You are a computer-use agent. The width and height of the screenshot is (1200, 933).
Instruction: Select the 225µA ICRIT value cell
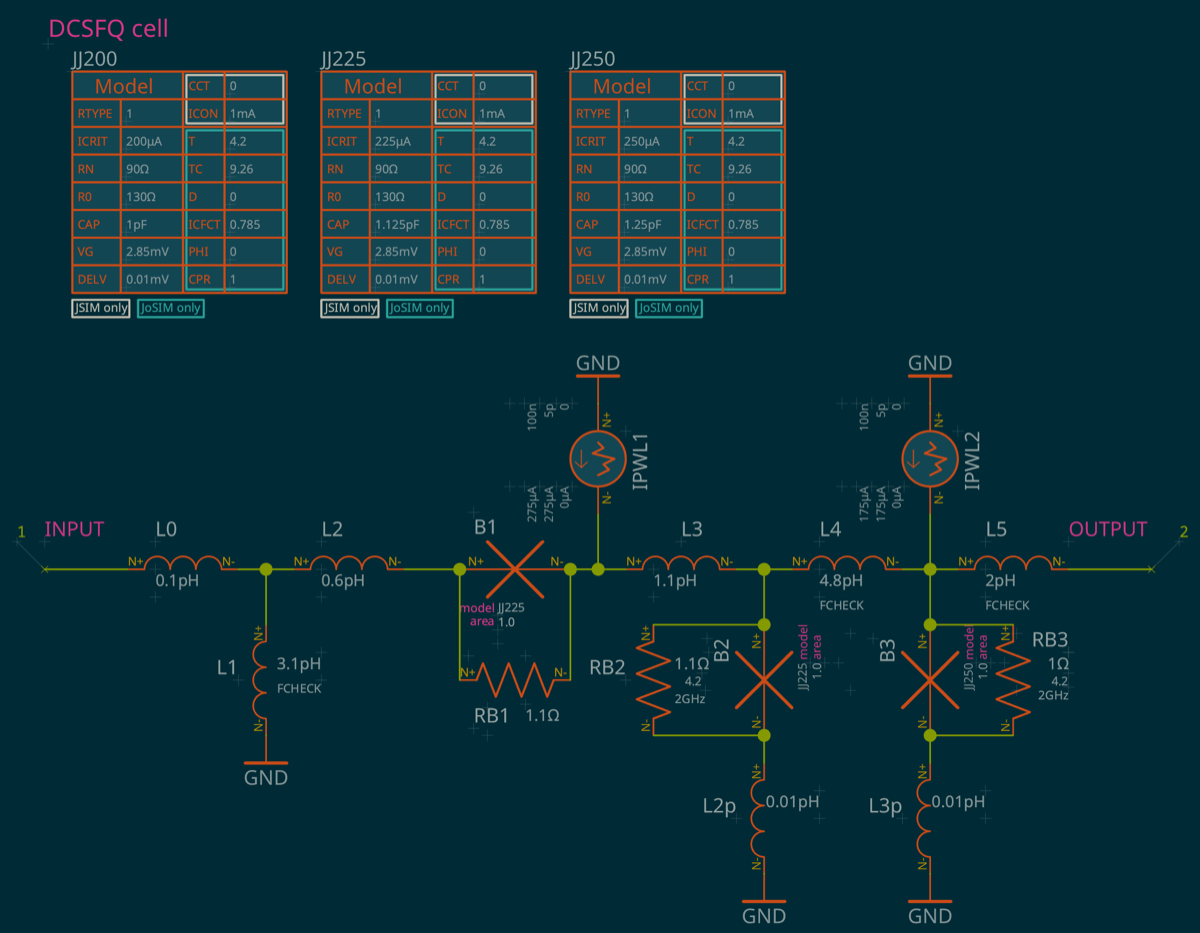(402, 142)
